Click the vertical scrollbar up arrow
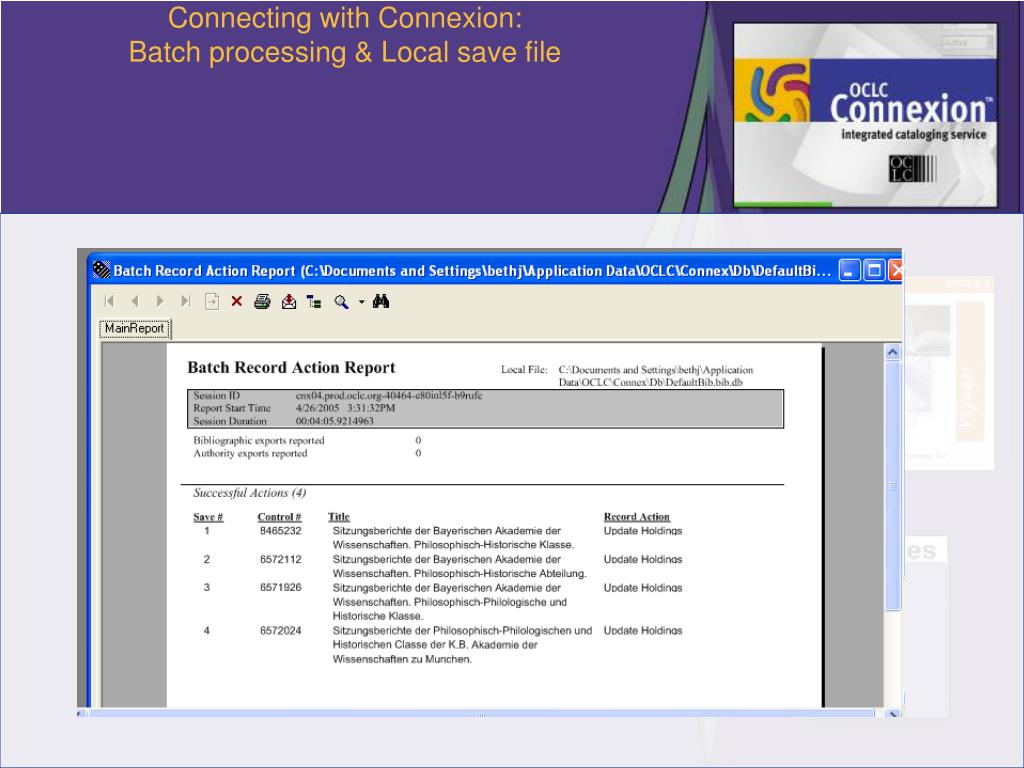Image resolution: width=1024 pixels, height=768 pixels. pyautogui.click(x=893, y=353)
